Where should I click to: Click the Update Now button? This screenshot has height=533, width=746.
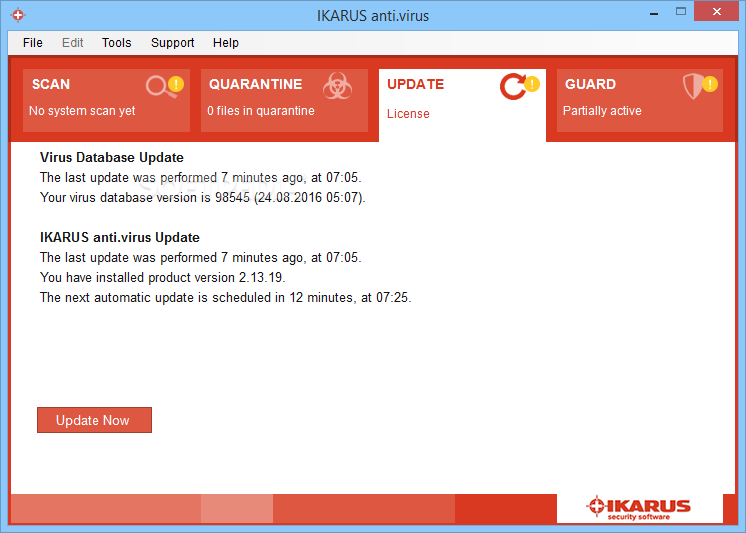(94, 420)
